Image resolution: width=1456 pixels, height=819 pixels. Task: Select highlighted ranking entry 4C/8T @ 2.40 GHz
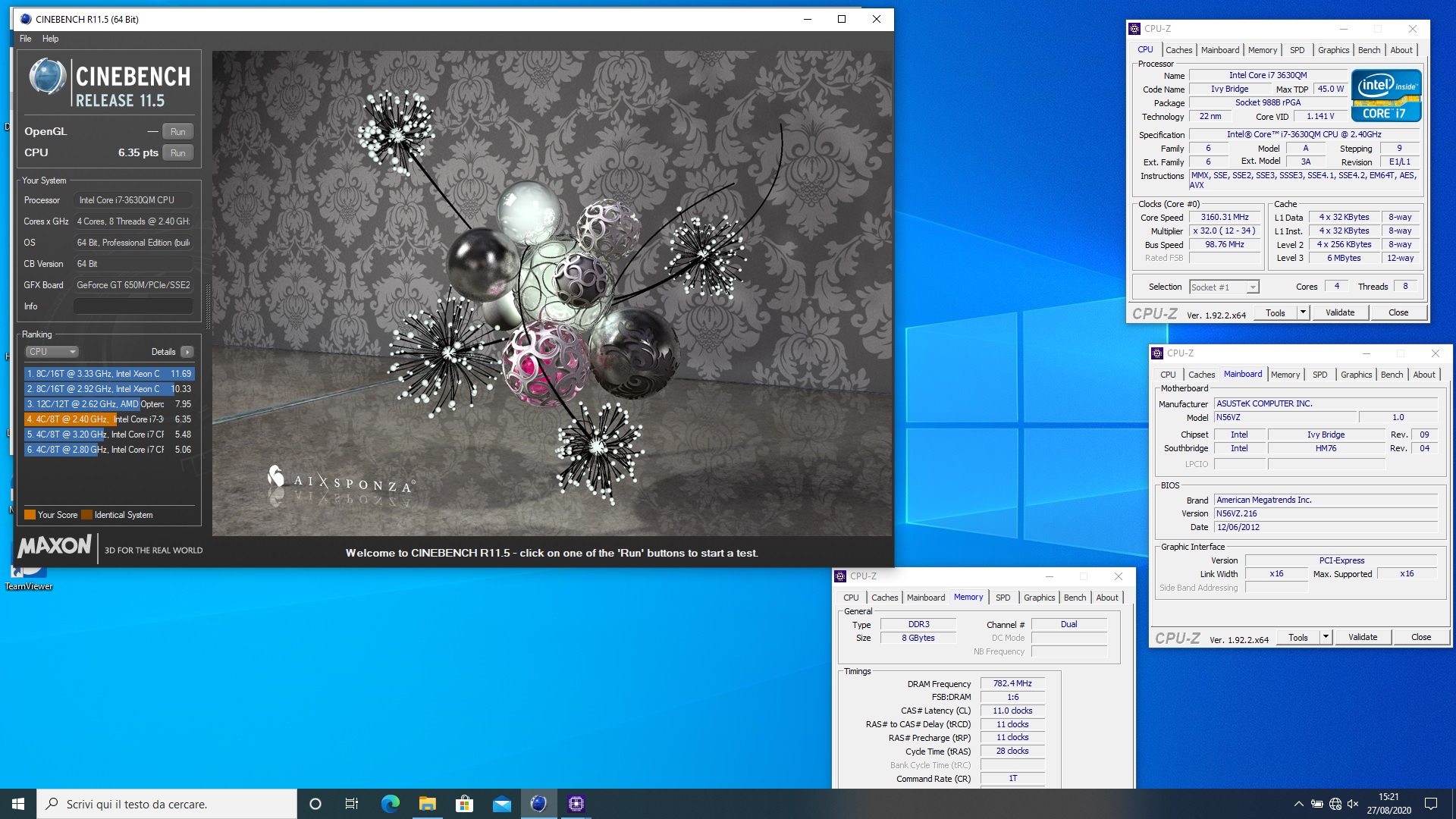(109, 419)
